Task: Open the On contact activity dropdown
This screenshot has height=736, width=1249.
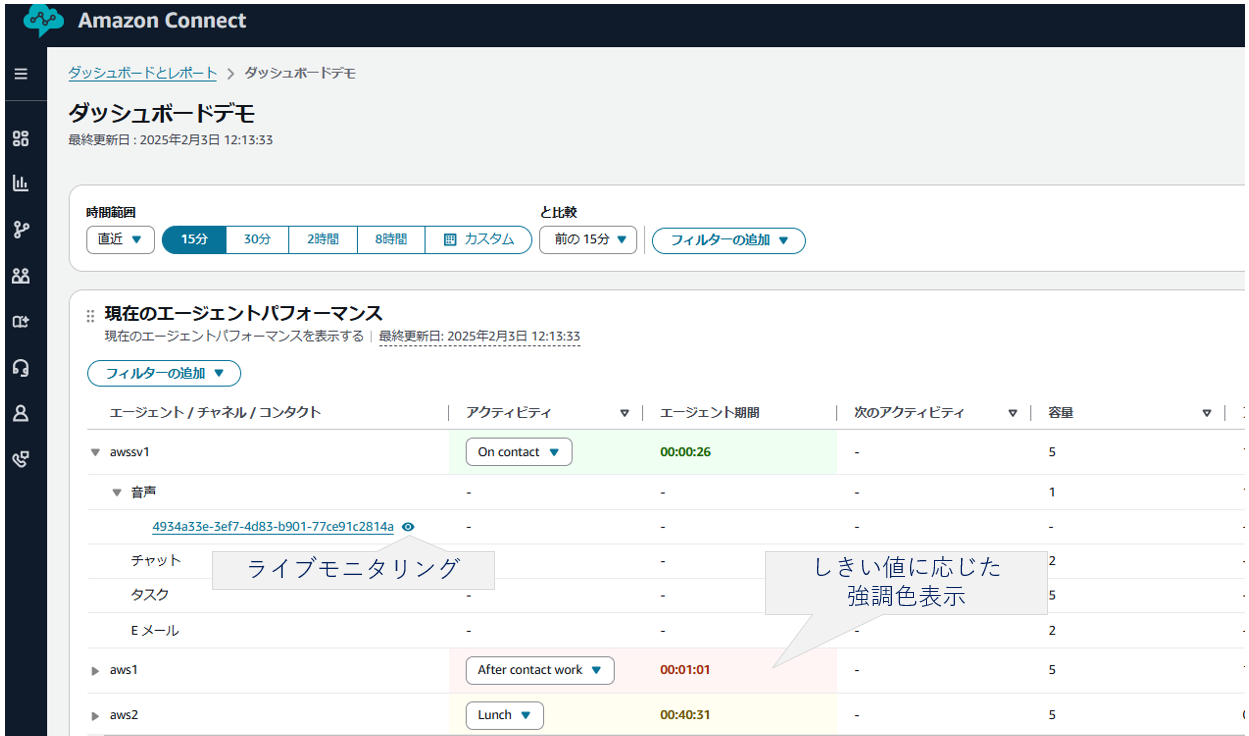Action: tap(519, 452)
